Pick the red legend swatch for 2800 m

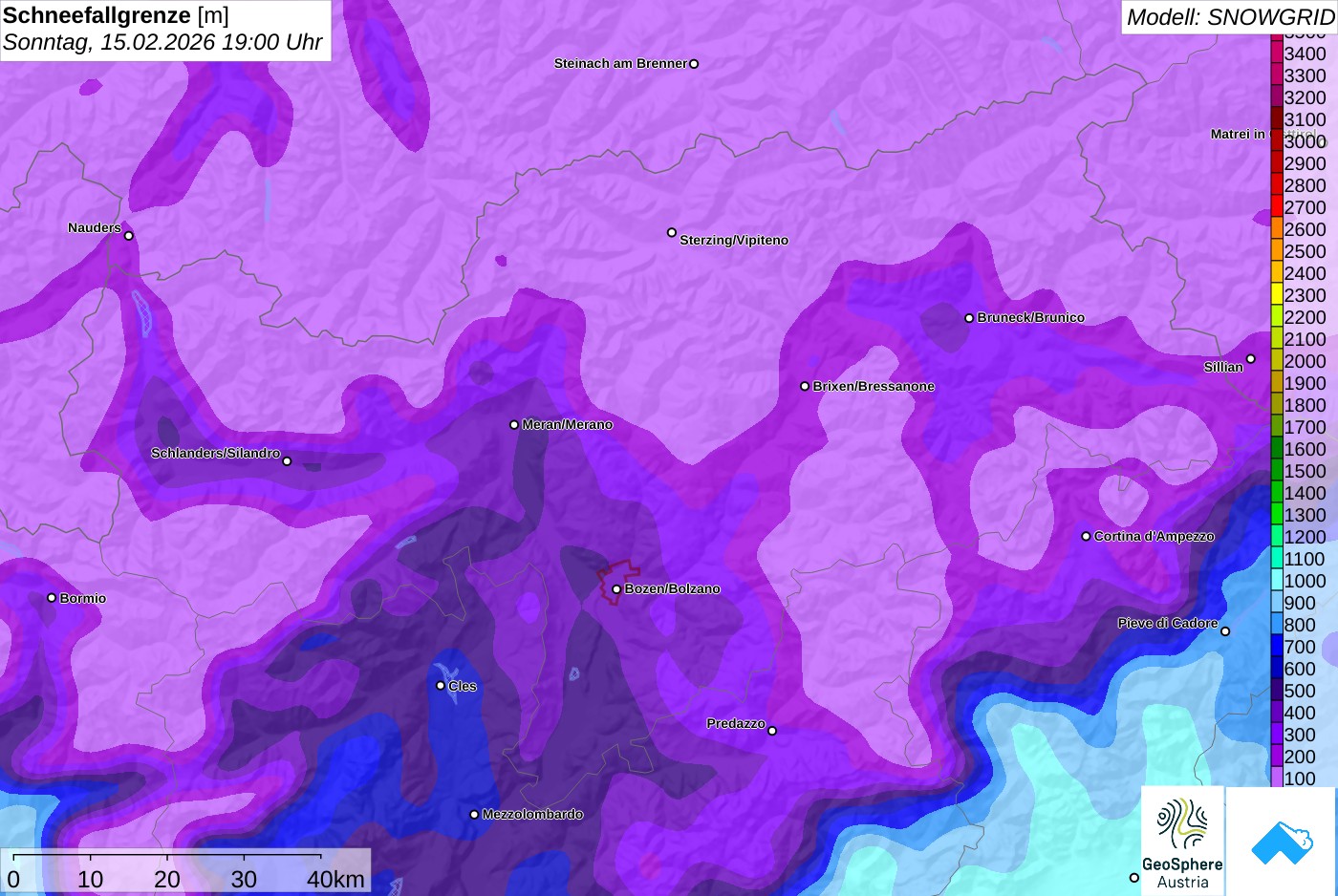tap(1277, 185)
